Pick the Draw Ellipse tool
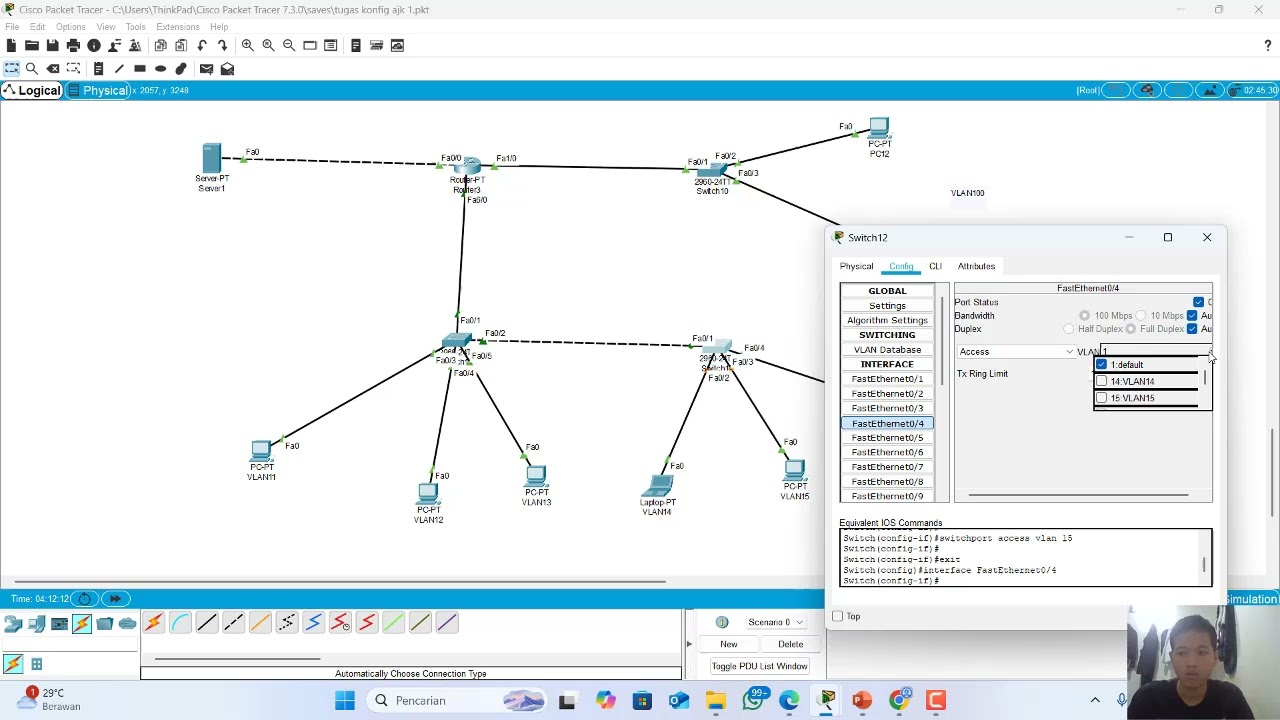Image resolution: width=1280 pixels, height=720 pixels. point(160,69)
